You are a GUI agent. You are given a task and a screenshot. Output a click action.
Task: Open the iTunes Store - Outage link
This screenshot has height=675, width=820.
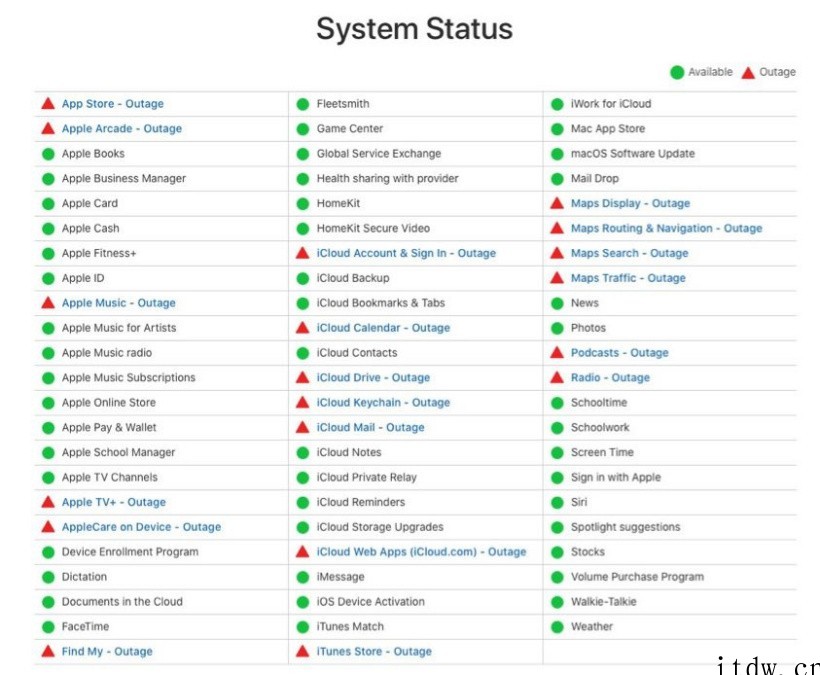click(374, 651)
